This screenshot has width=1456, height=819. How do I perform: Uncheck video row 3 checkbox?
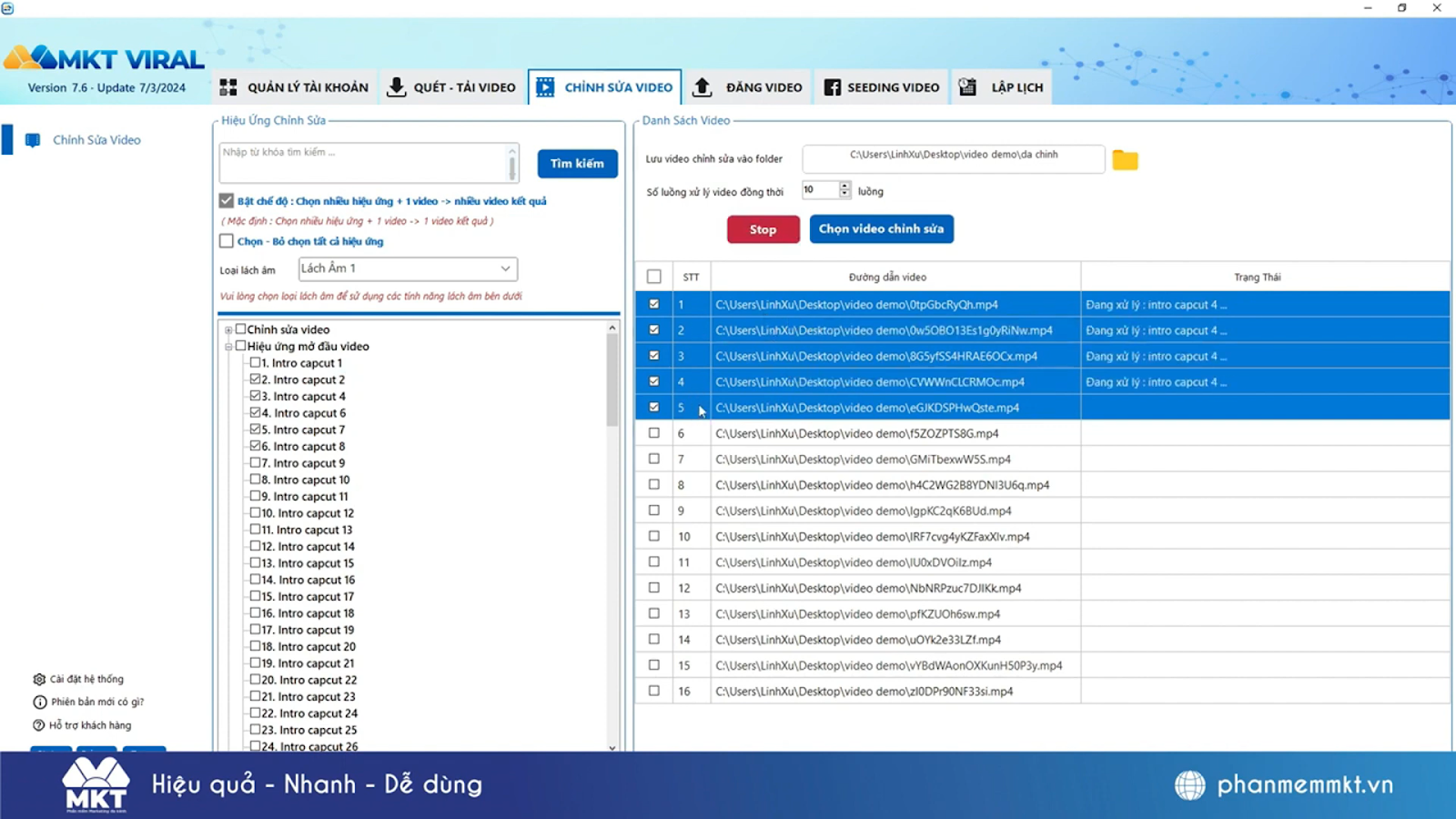coord(654,356)
